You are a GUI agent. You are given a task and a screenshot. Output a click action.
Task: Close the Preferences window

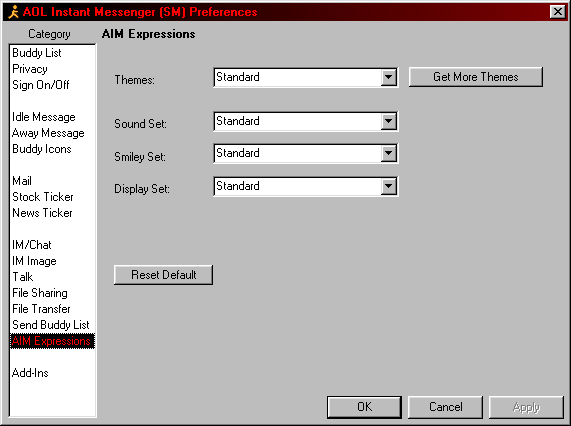pos(558,12)
